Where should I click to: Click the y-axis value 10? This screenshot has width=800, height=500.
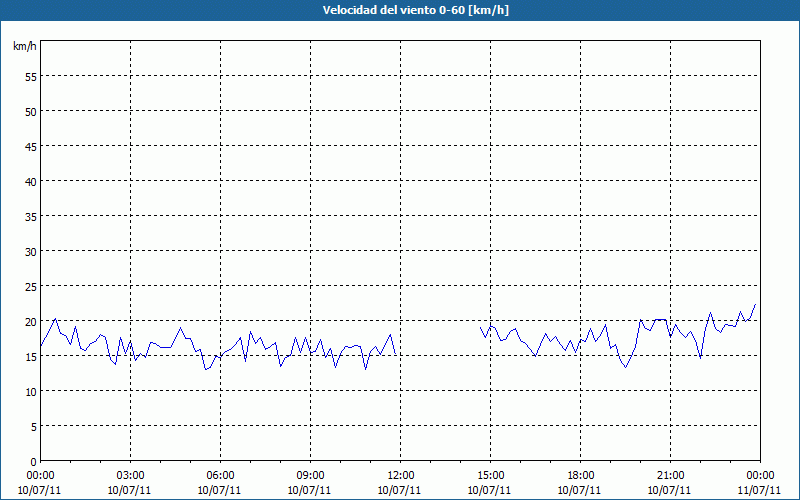tap(31, 391)
